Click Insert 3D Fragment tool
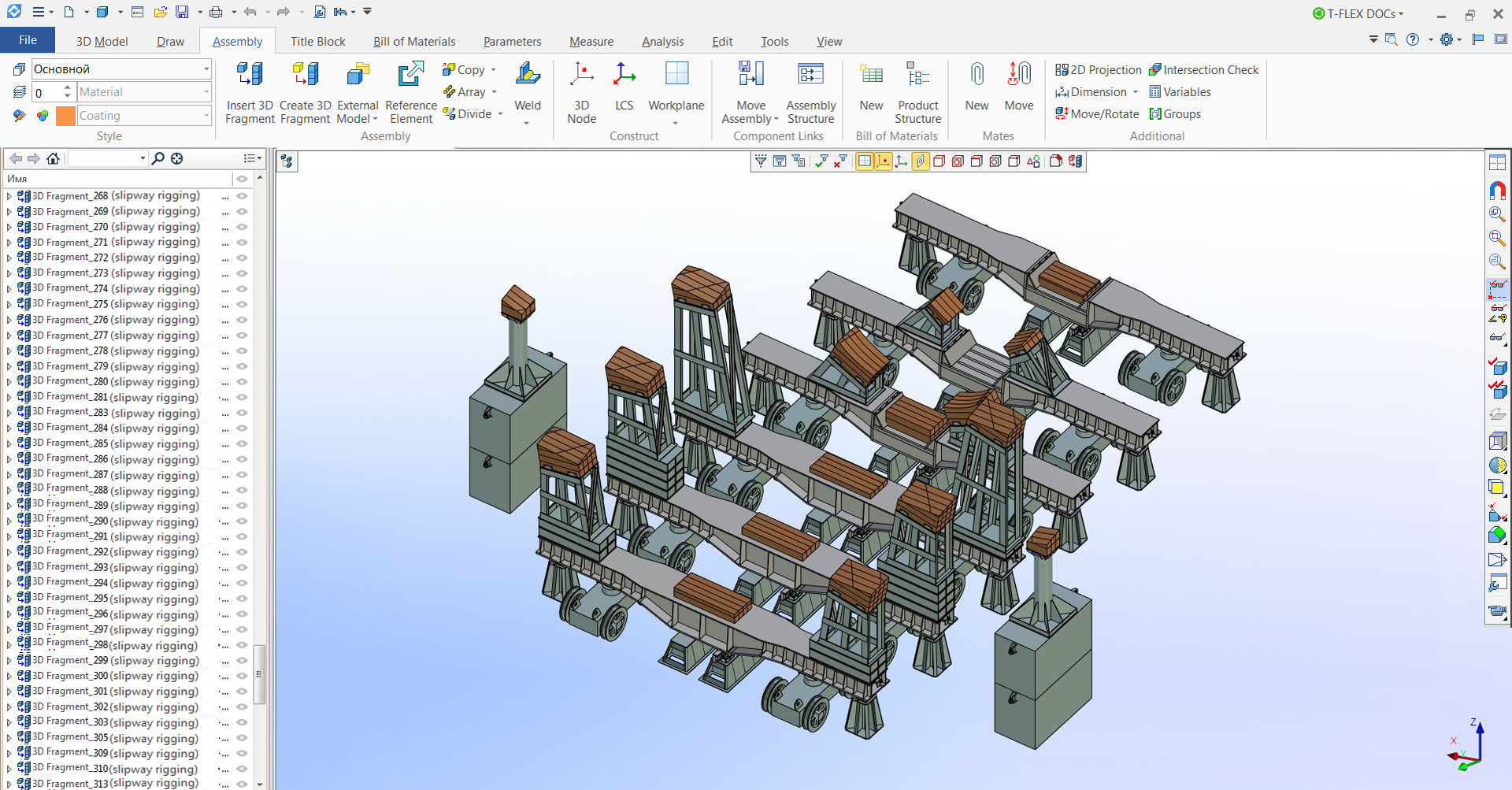 click(249, 93)
